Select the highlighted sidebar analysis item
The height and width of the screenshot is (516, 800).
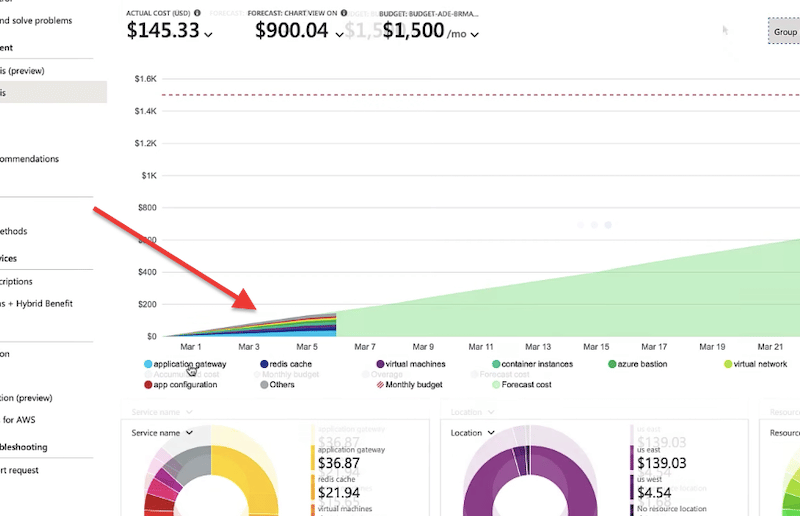[54, 92]
